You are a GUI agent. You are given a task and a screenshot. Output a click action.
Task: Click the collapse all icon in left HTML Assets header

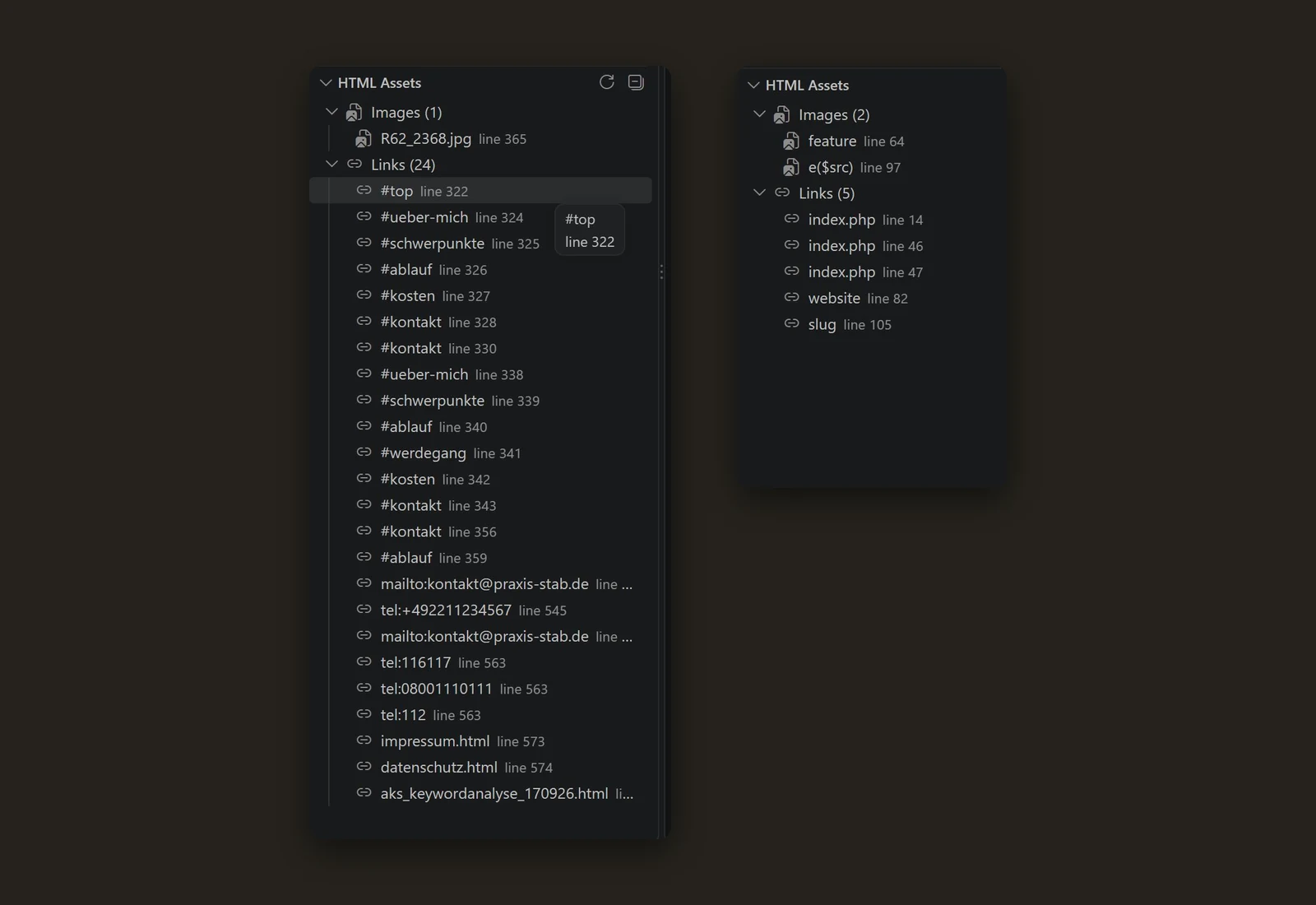click(636, 82)
